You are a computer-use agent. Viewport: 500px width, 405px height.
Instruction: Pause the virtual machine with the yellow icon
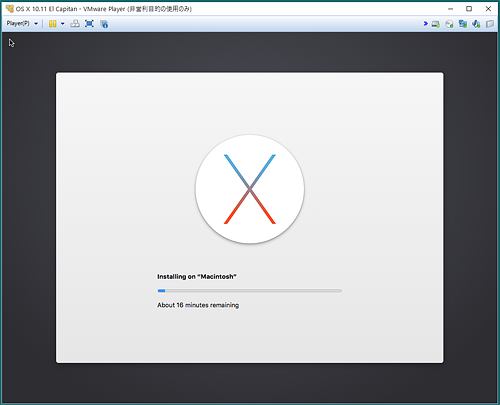[x=52, y=24]
